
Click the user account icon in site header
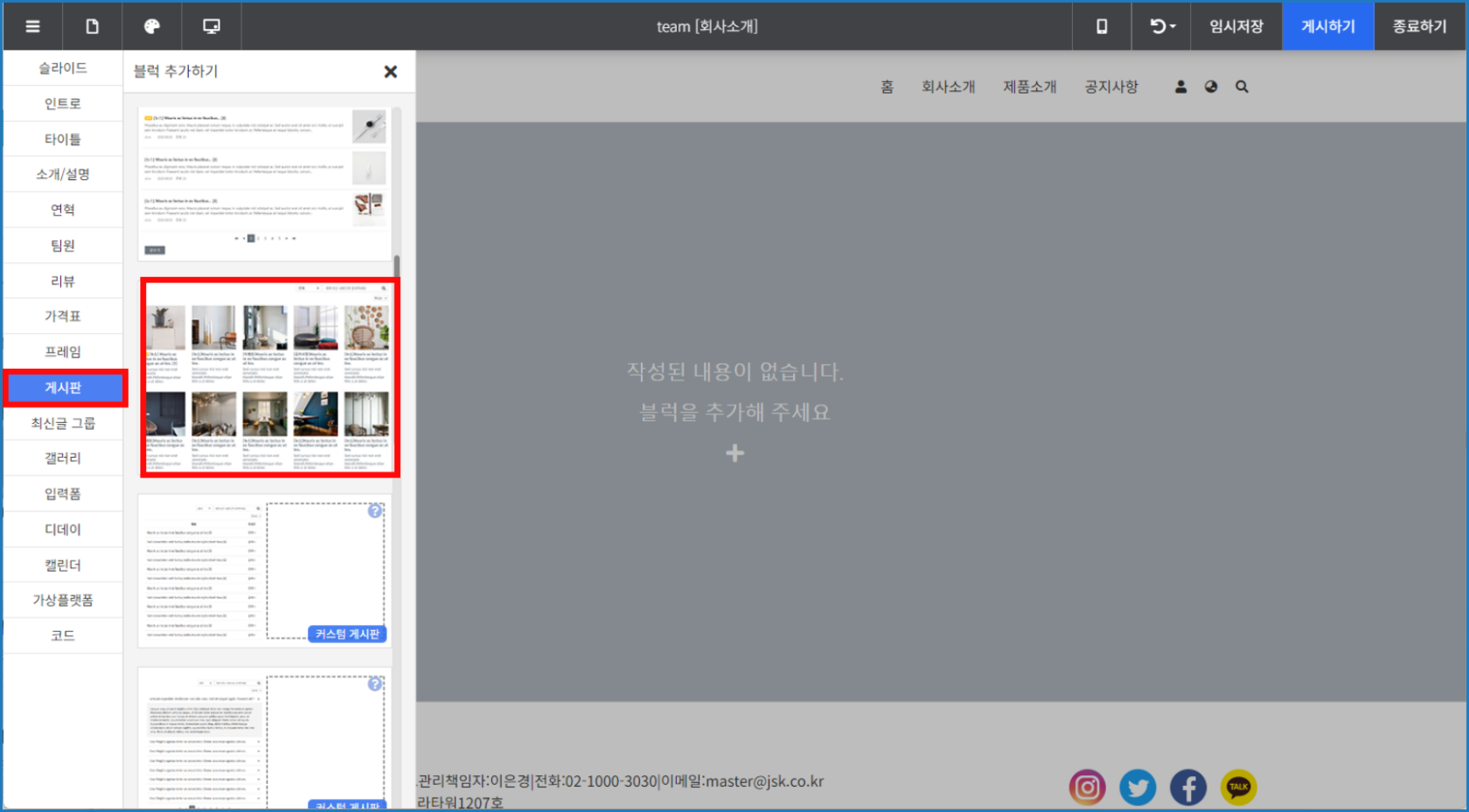pyautogui.click(x=1180, y=87)
